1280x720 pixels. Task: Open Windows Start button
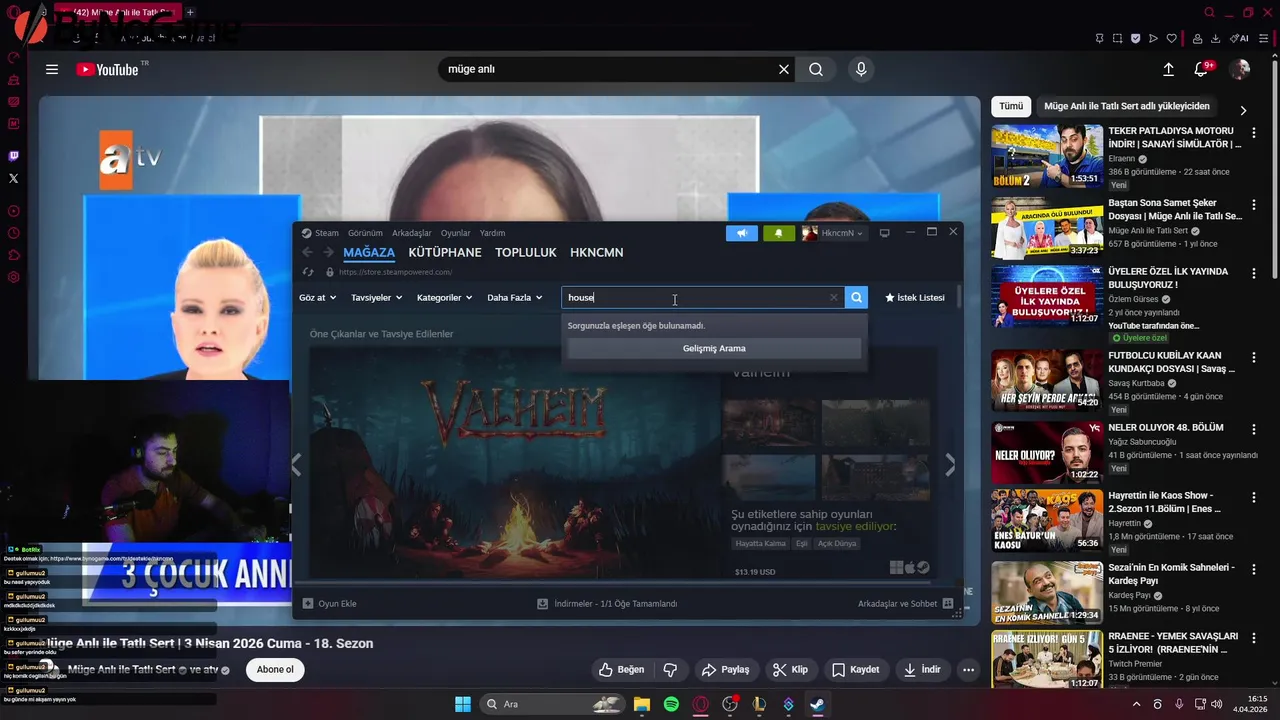coord(463,705)
